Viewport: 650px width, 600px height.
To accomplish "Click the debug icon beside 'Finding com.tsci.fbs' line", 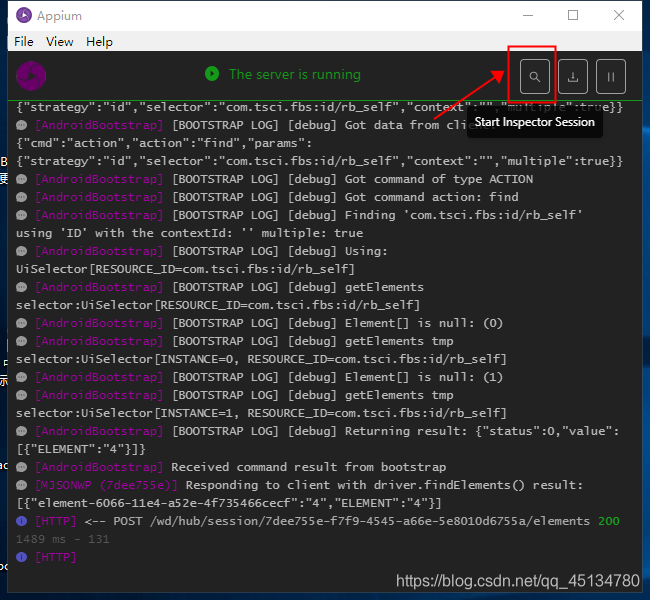I will pos(22,215).
